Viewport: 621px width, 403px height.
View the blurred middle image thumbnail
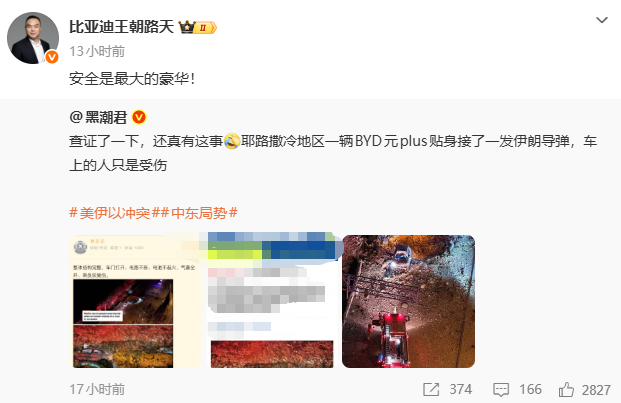point(272,300)
